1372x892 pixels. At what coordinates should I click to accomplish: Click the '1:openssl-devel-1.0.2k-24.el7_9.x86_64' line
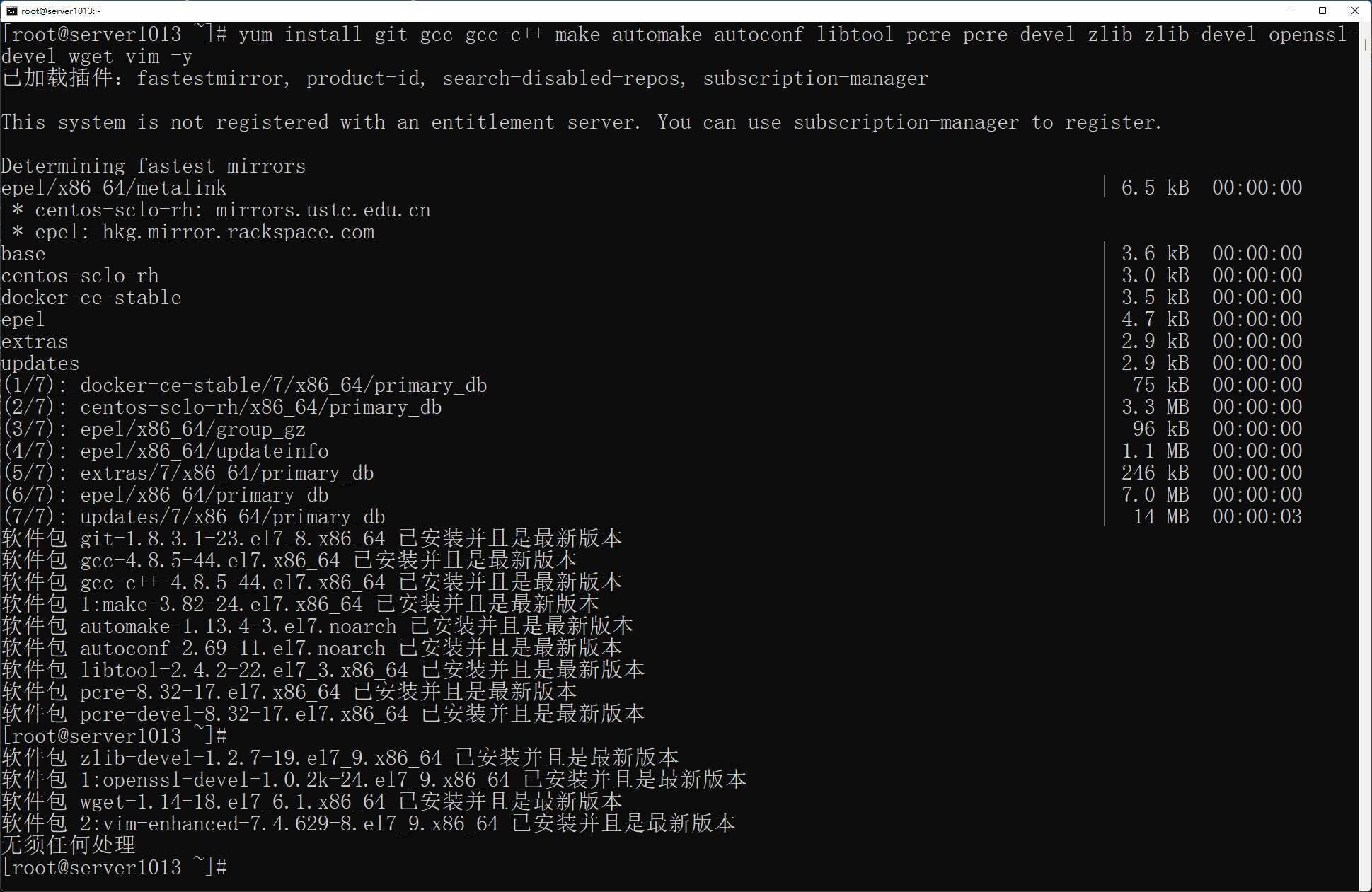pos(374,780)
